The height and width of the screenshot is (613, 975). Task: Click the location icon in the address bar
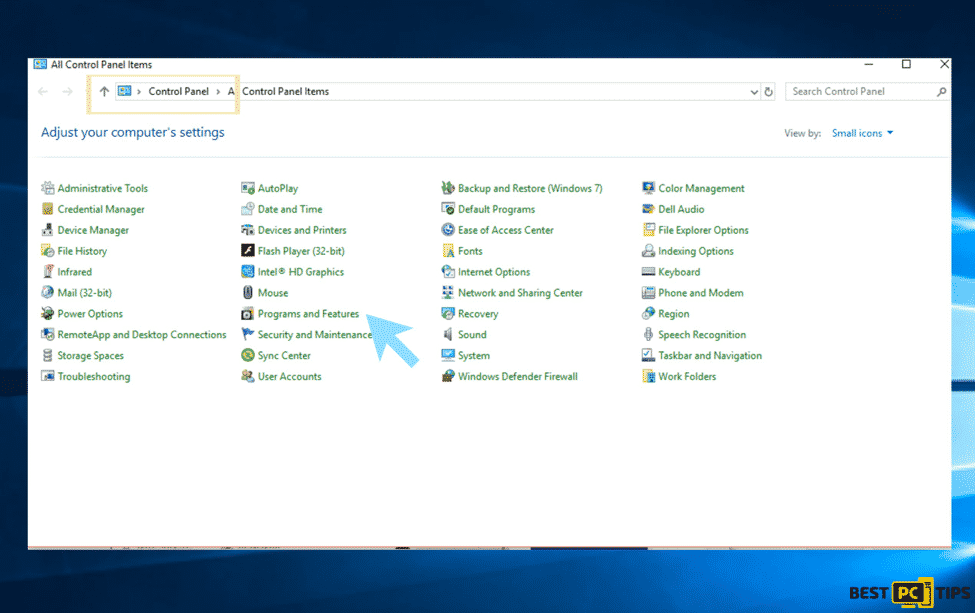tap(124, 91)
